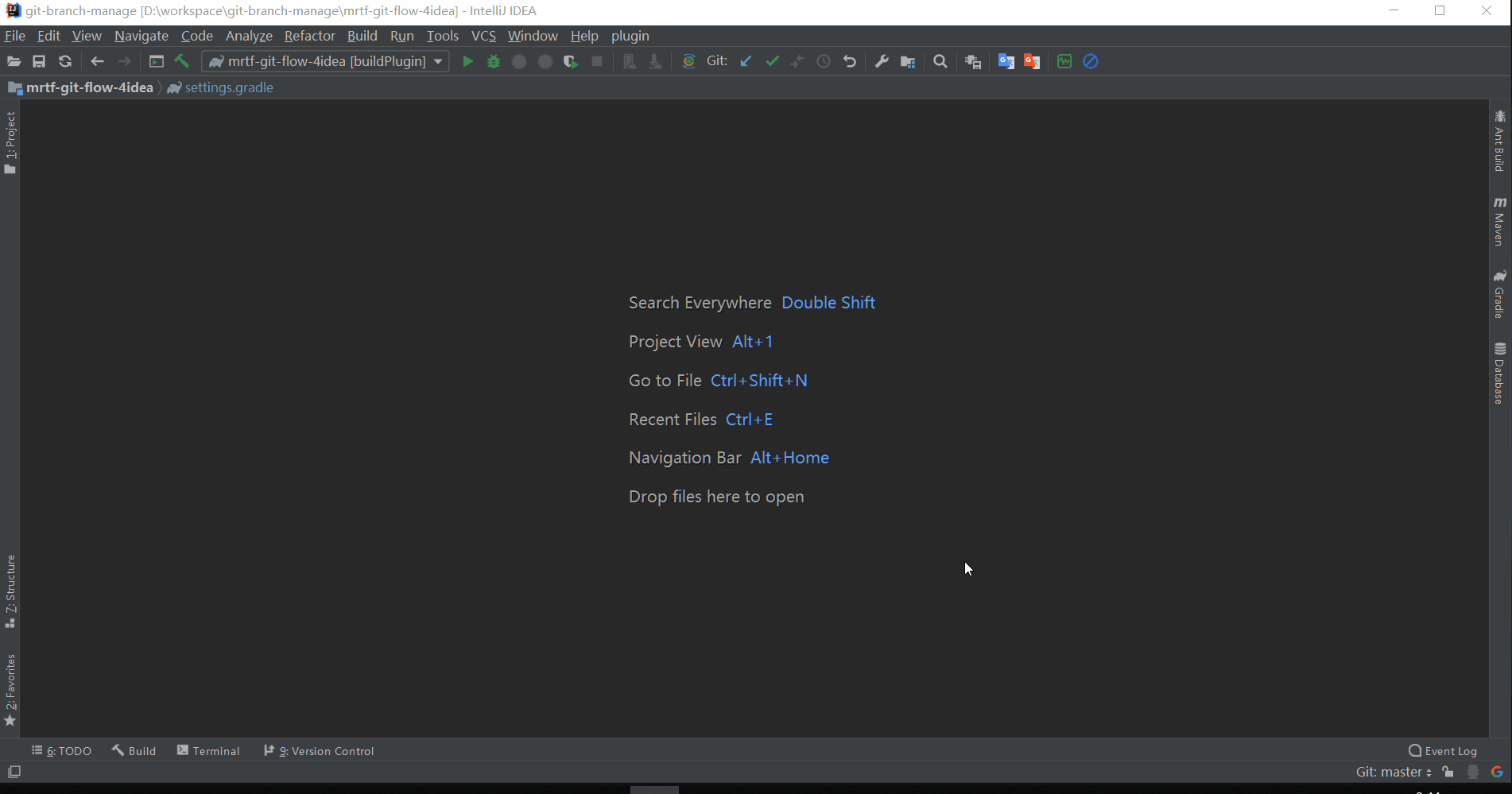This screenshot has width=1512, height=794.
Task: Synchronize files with the refresh icon
Action: pyautogui.click(x=65, y=61)
